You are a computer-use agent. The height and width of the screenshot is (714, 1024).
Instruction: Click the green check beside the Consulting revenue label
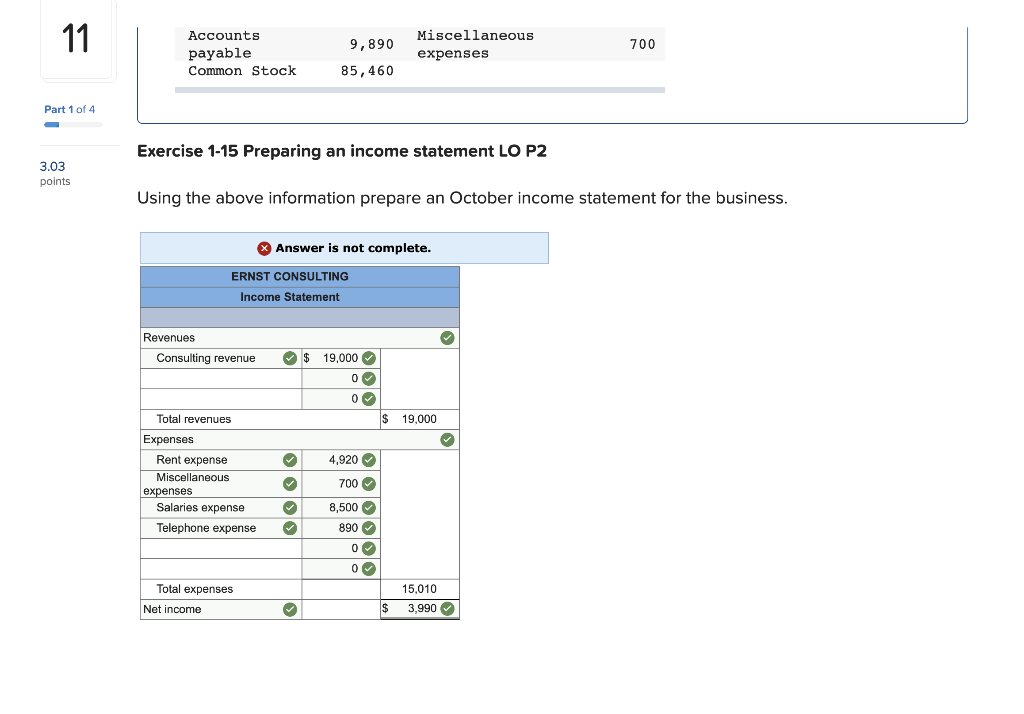(x=290, y=358)
